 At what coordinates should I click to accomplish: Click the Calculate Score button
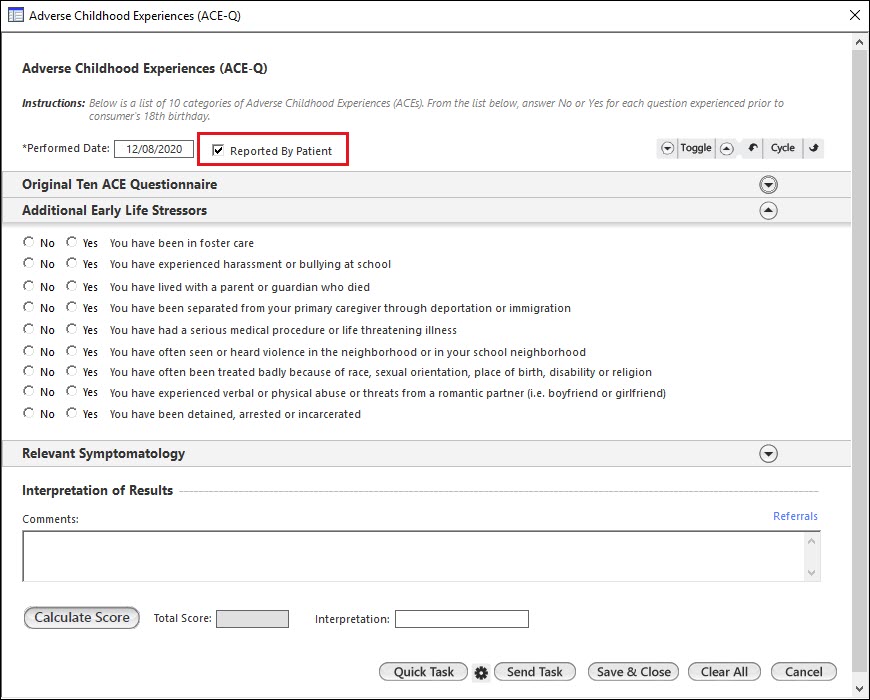tap(82, 618)
